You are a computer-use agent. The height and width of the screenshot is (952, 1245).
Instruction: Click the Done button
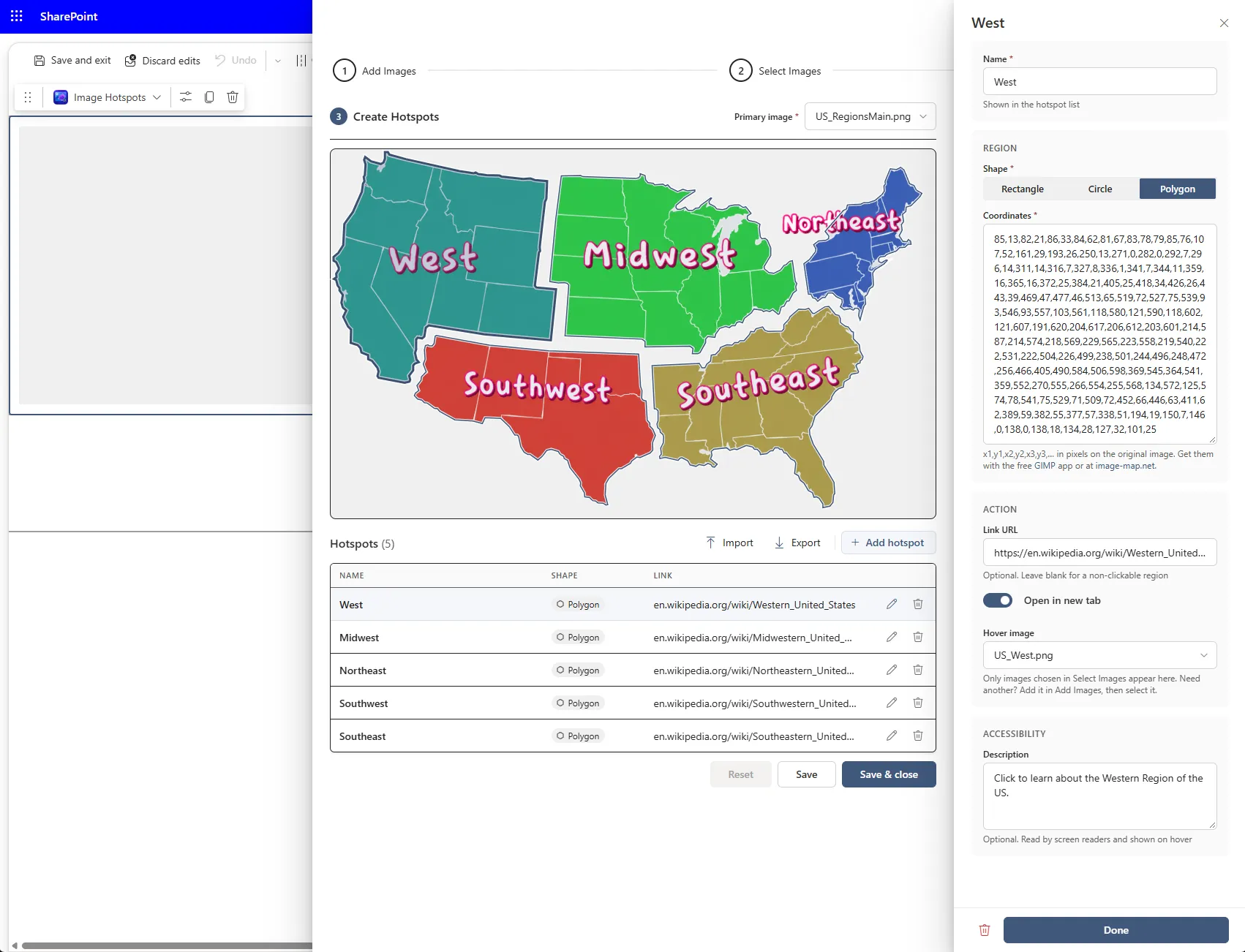tap(1116, 930)
